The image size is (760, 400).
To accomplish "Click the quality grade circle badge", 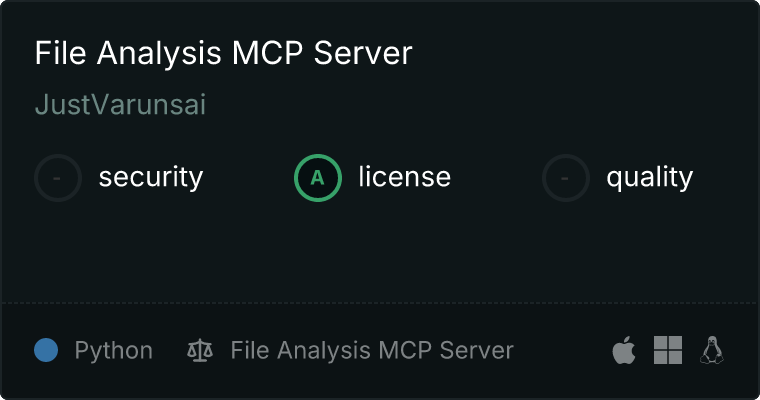I will [x=566, y=178].
